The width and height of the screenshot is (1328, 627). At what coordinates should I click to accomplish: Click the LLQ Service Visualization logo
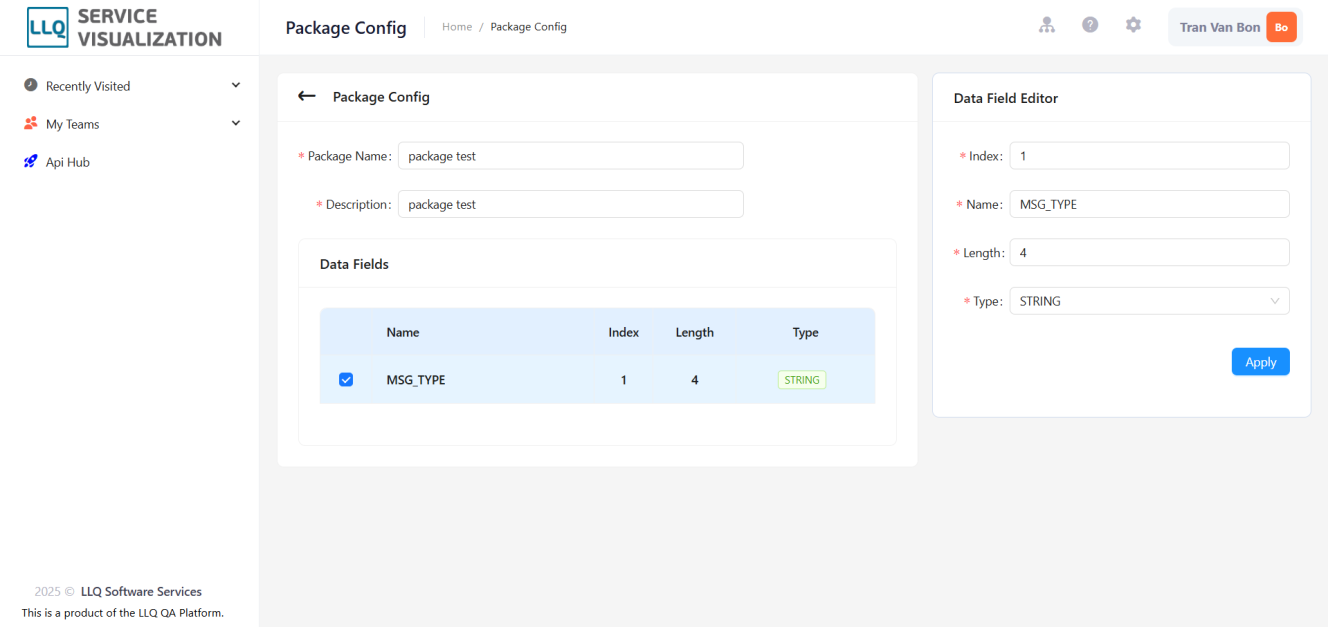(125, 28)
